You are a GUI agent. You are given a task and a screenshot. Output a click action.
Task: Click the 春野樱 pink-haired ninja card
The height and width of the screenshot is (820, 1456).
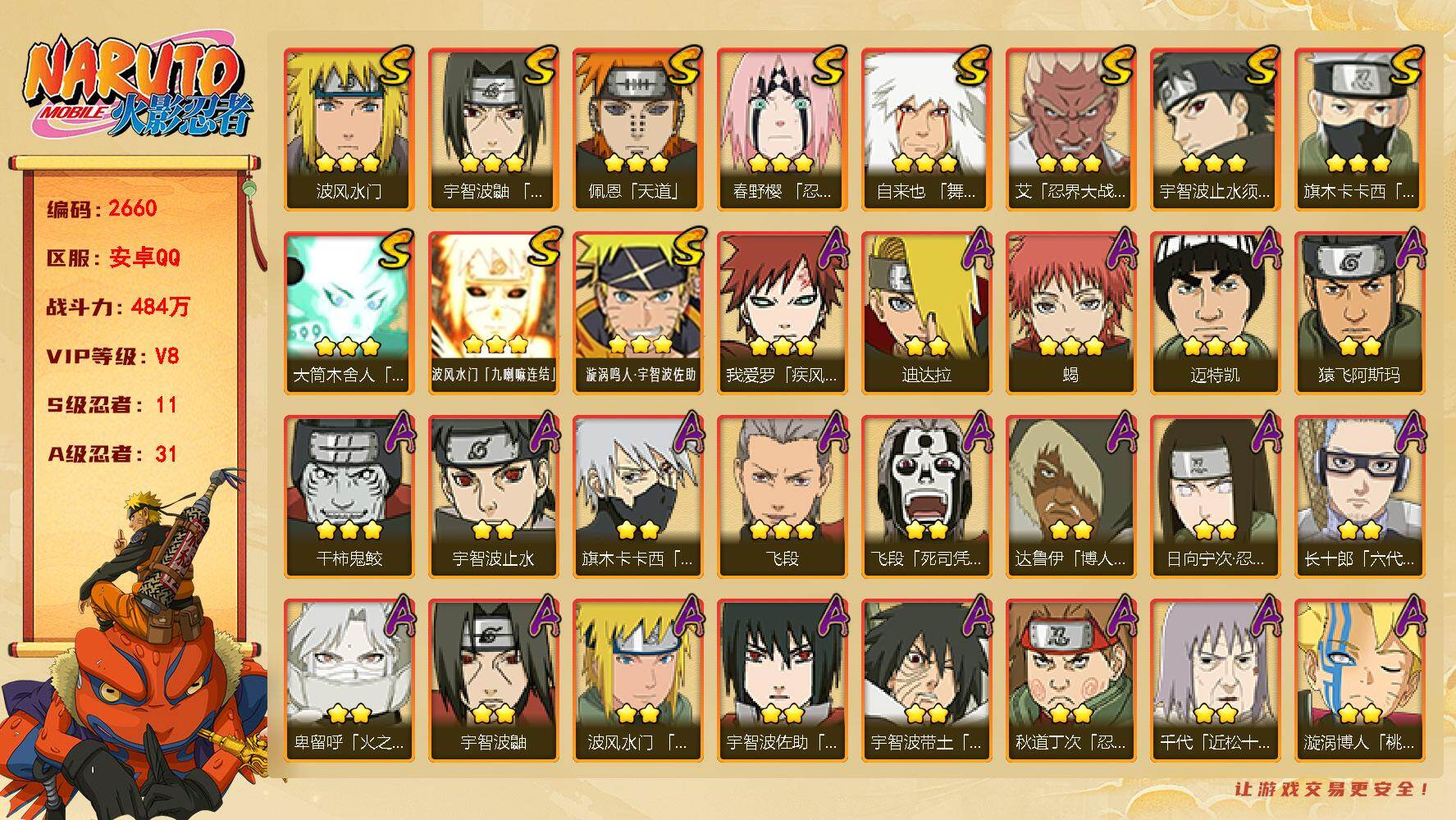point(782,129)
